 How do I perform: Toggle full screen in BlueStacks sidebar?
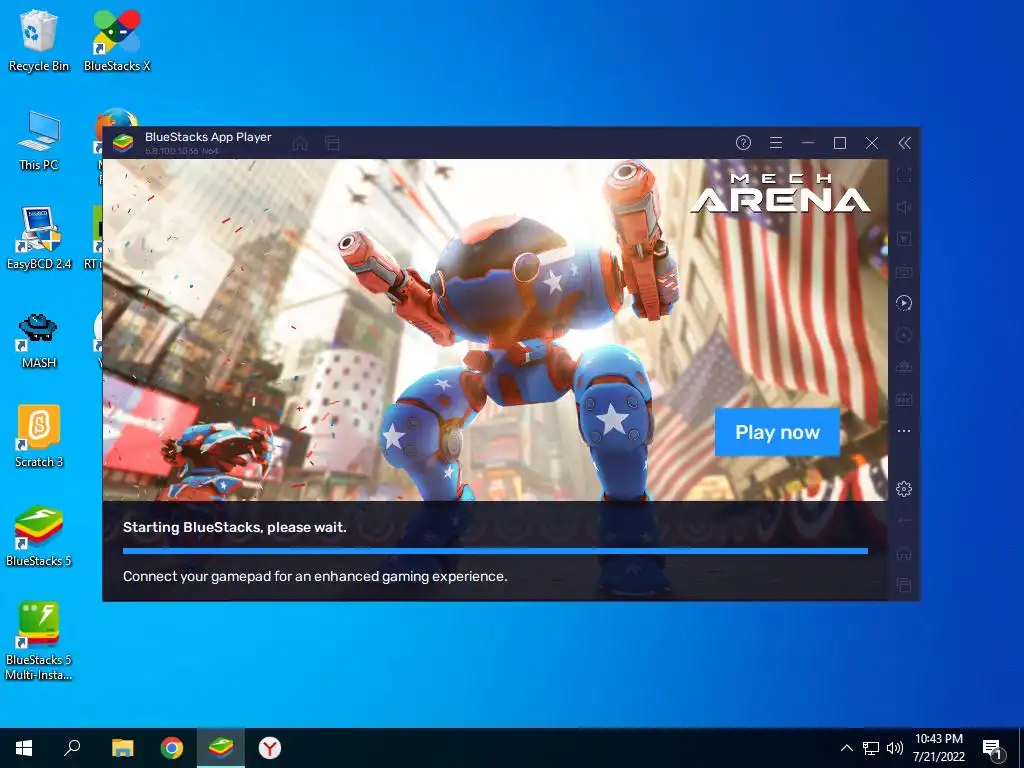904,175
